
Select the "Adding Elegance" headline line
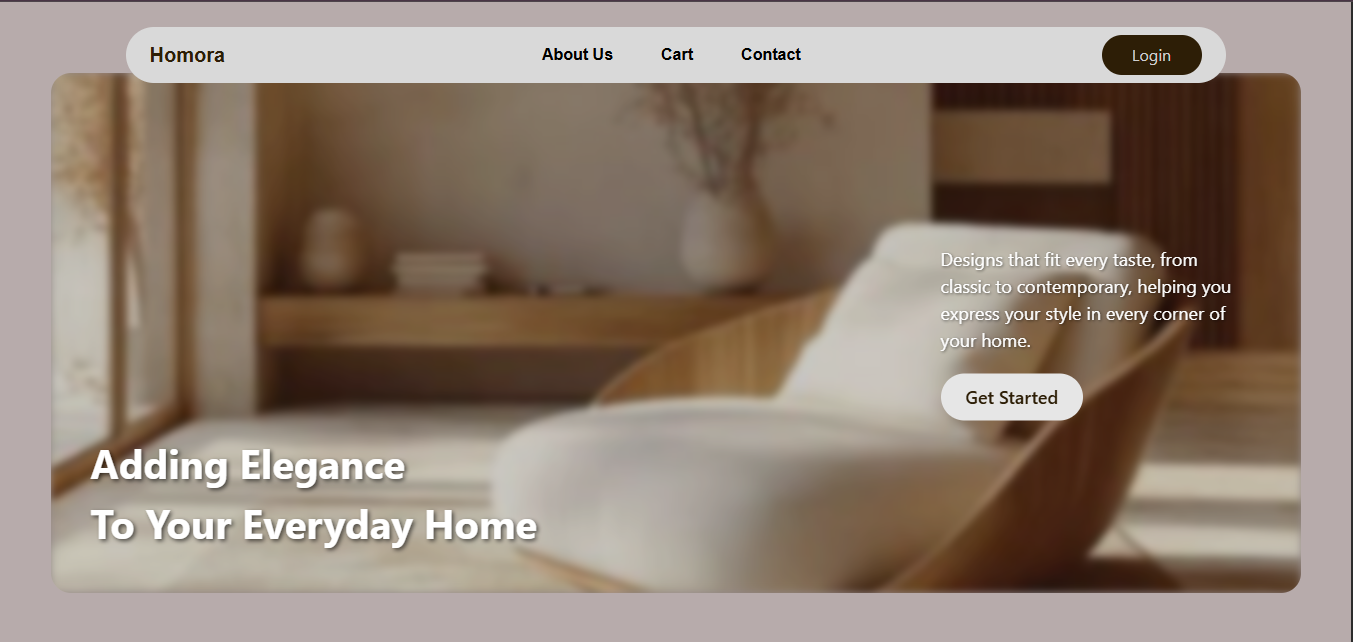[x=248, y=466]
